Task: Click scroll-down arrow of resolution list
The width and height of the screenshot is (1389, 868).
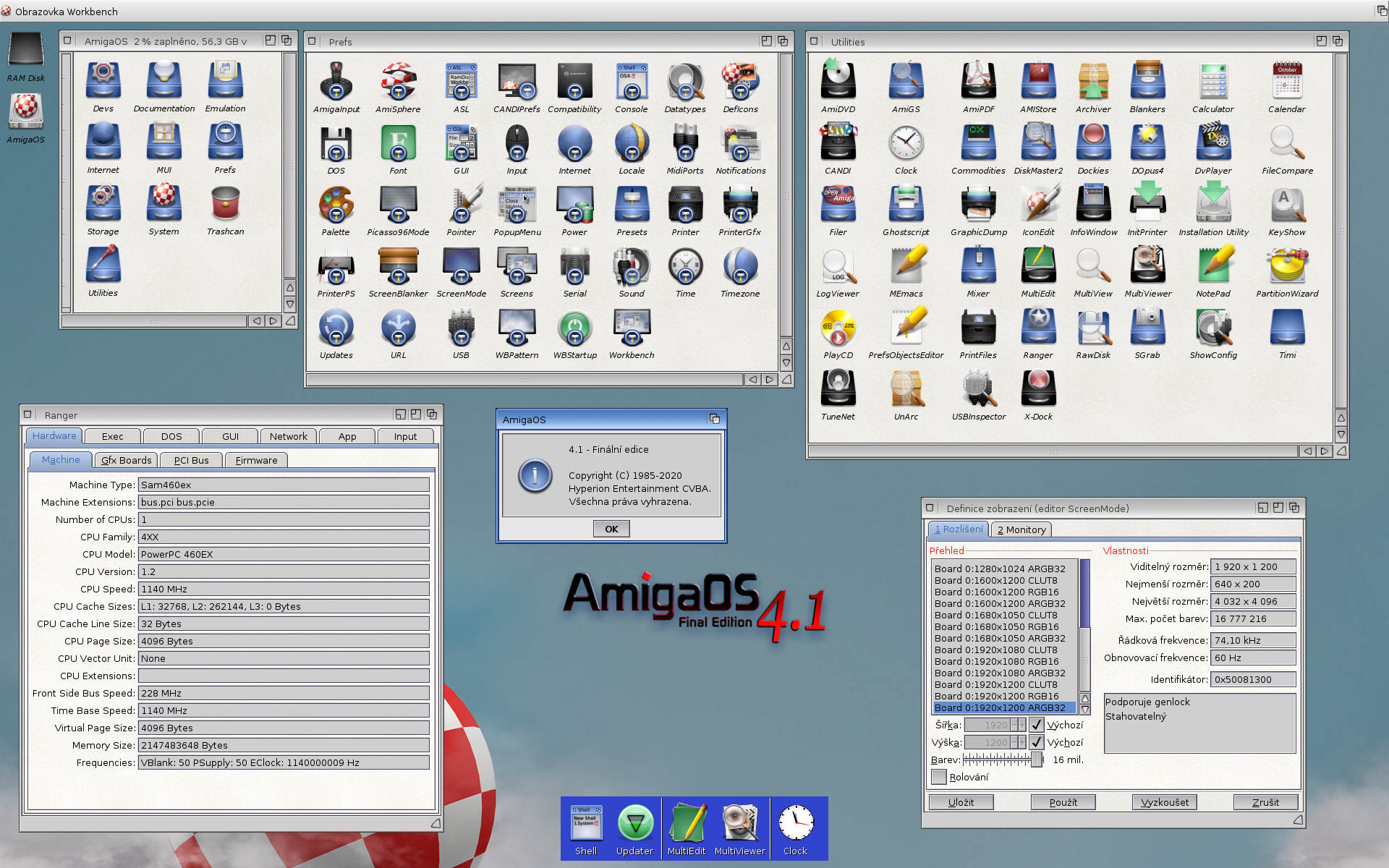Action: tap(1084, 710)
